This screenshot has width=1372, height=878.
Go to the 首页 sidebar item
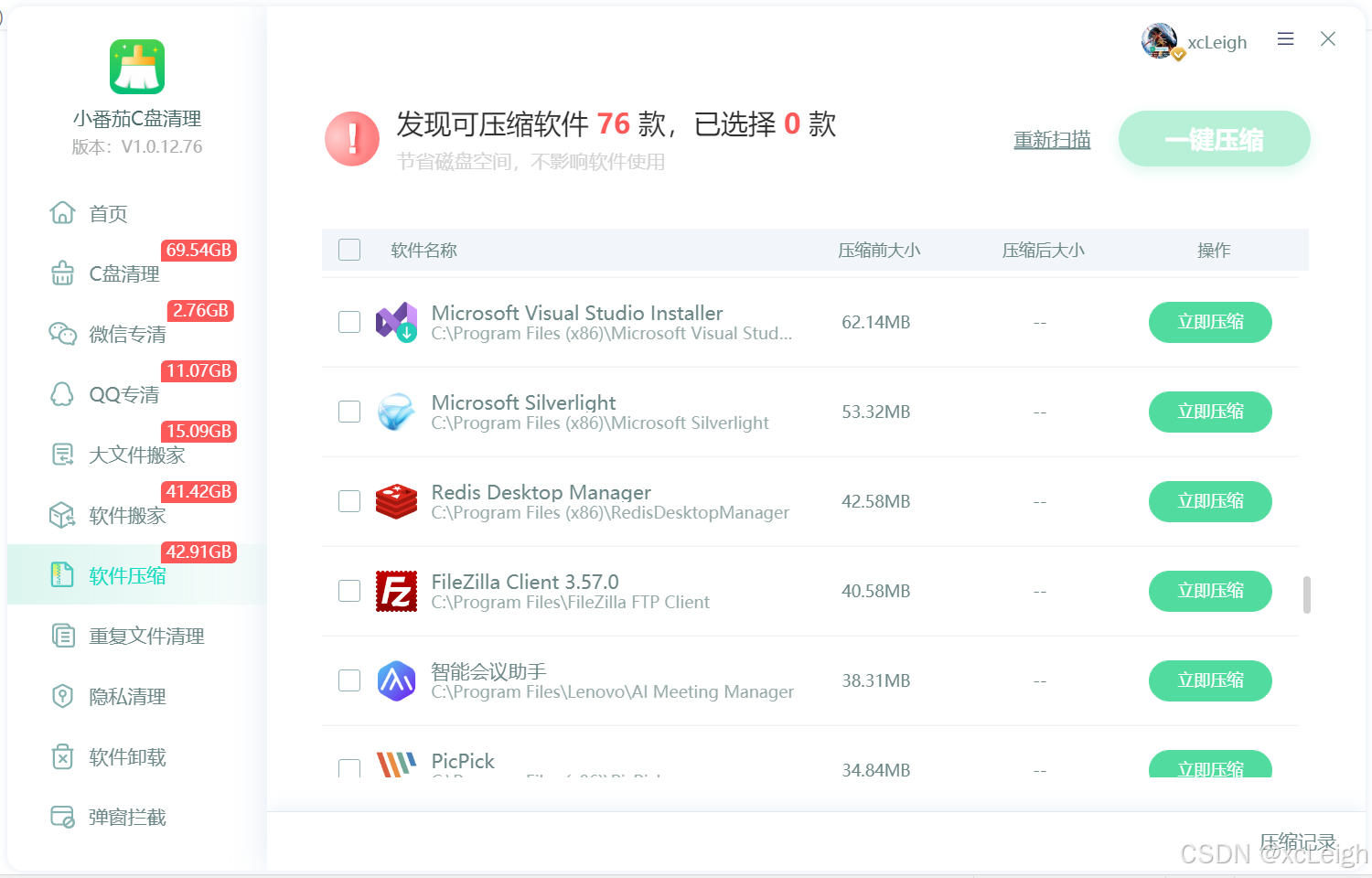click(x=137, y=213)
